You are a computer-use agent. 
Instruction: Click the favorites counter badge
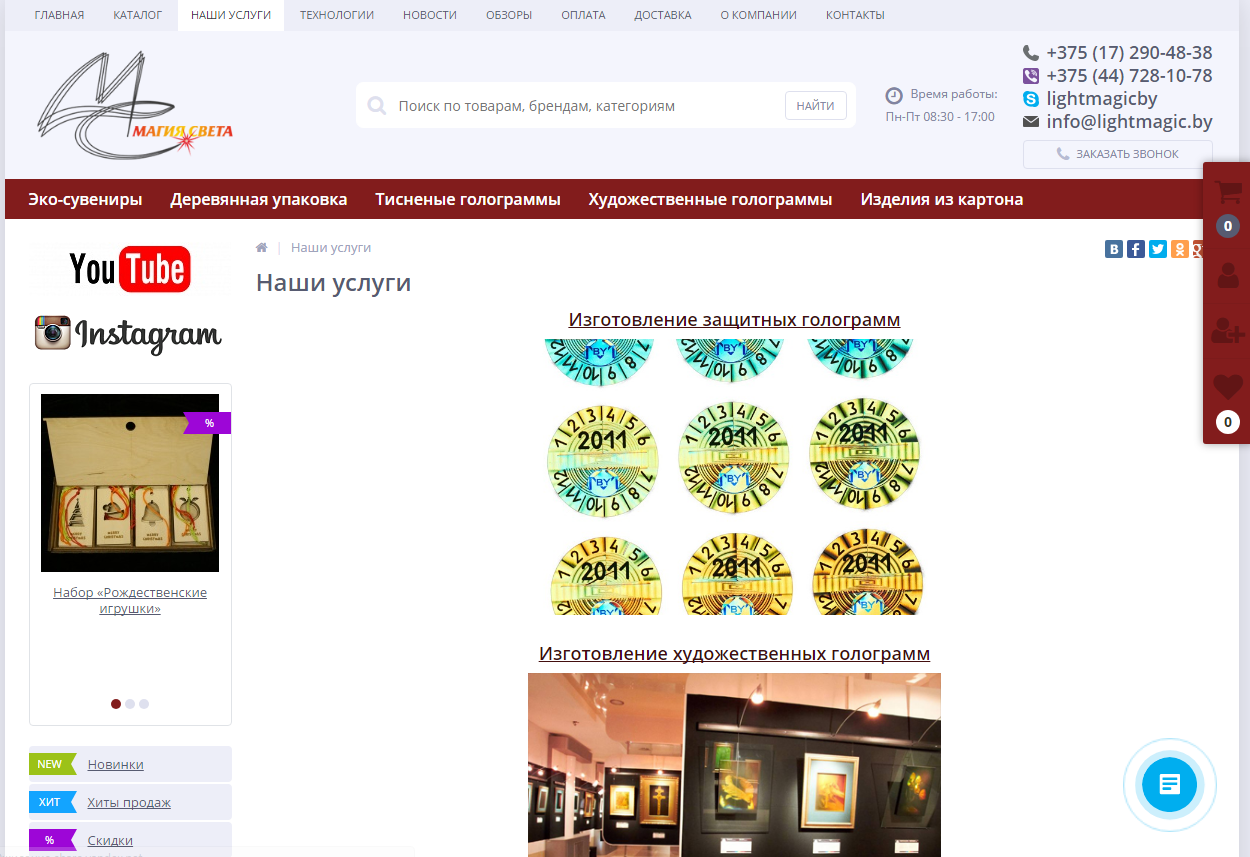click(1228, 422)
